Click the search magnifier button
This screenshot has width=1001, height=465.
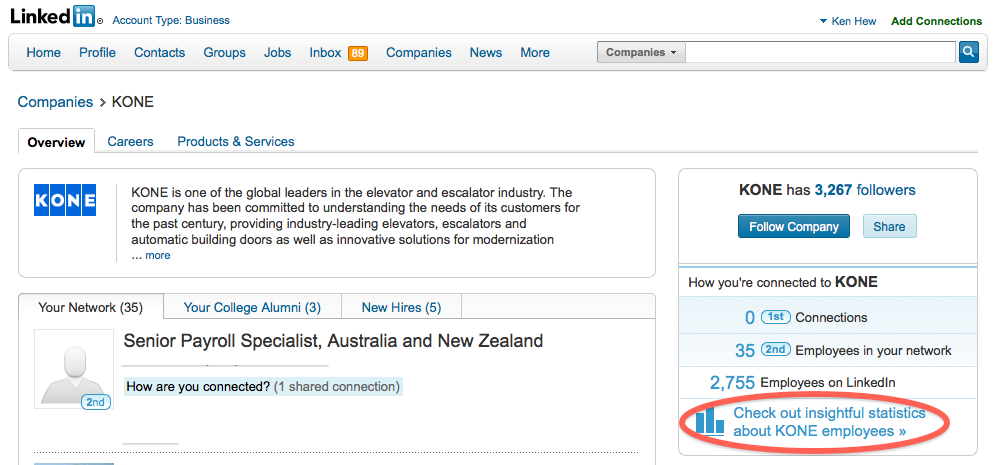point(968,52)
